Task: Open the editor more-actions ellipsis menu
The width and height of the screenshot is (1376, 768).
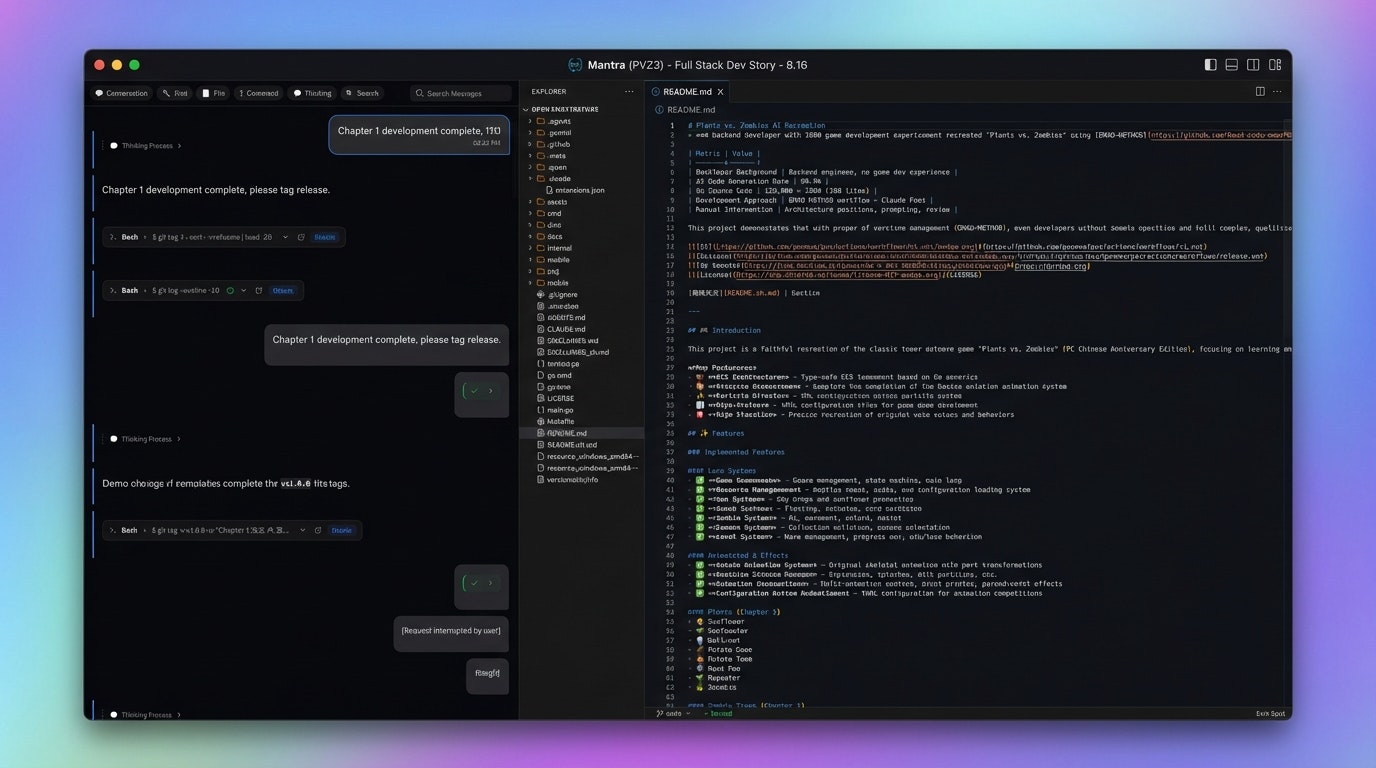Action: coord(1277,91)
